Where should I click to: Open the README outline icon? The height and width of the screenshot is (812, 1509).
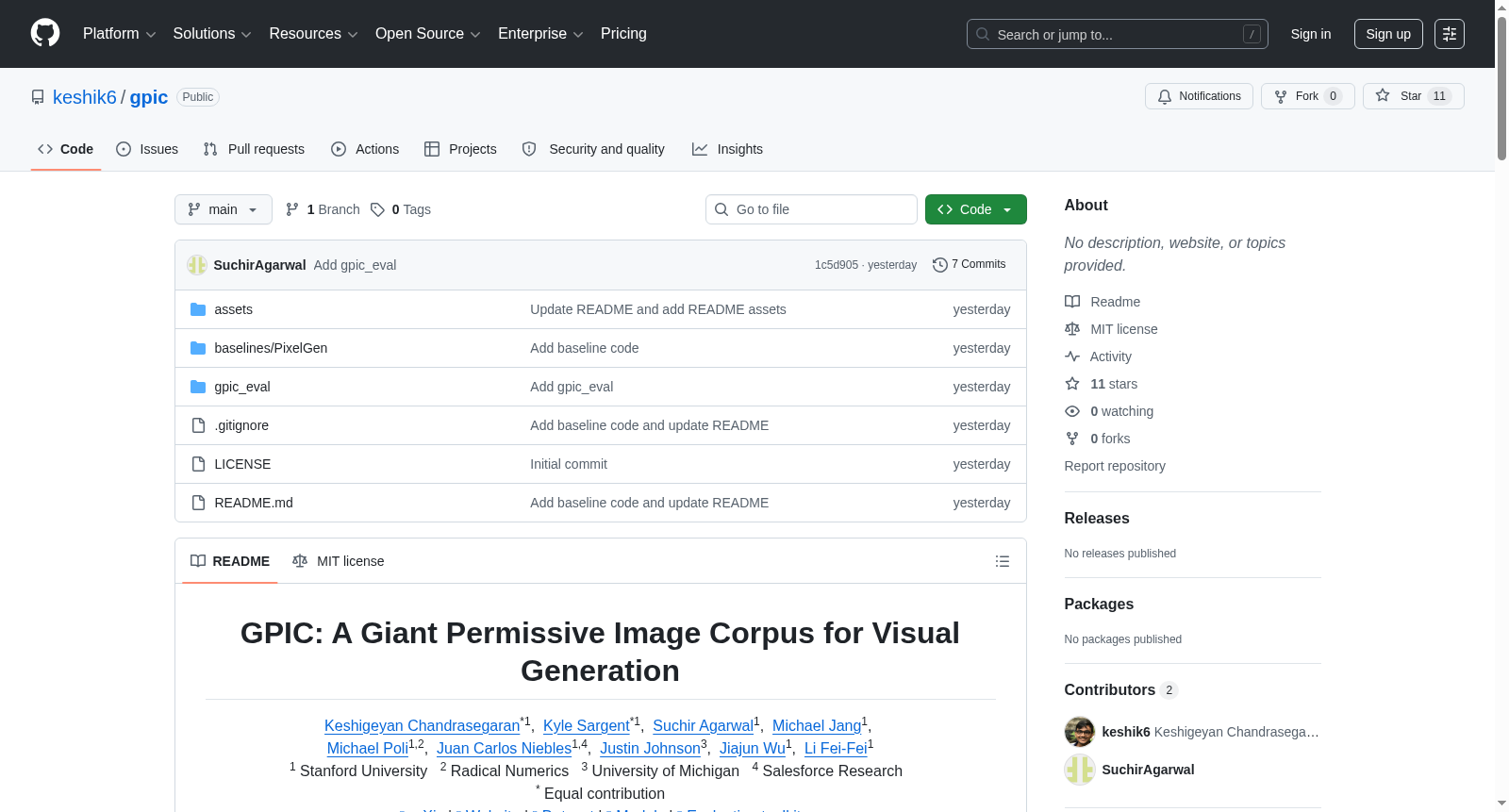point(1003,561)
